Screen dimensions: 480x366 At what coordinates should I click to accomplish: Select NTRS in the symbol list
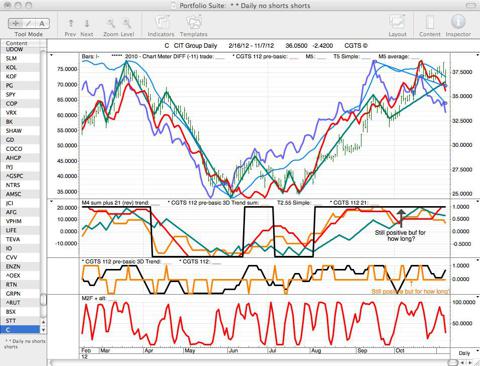(x=21, y=185)
